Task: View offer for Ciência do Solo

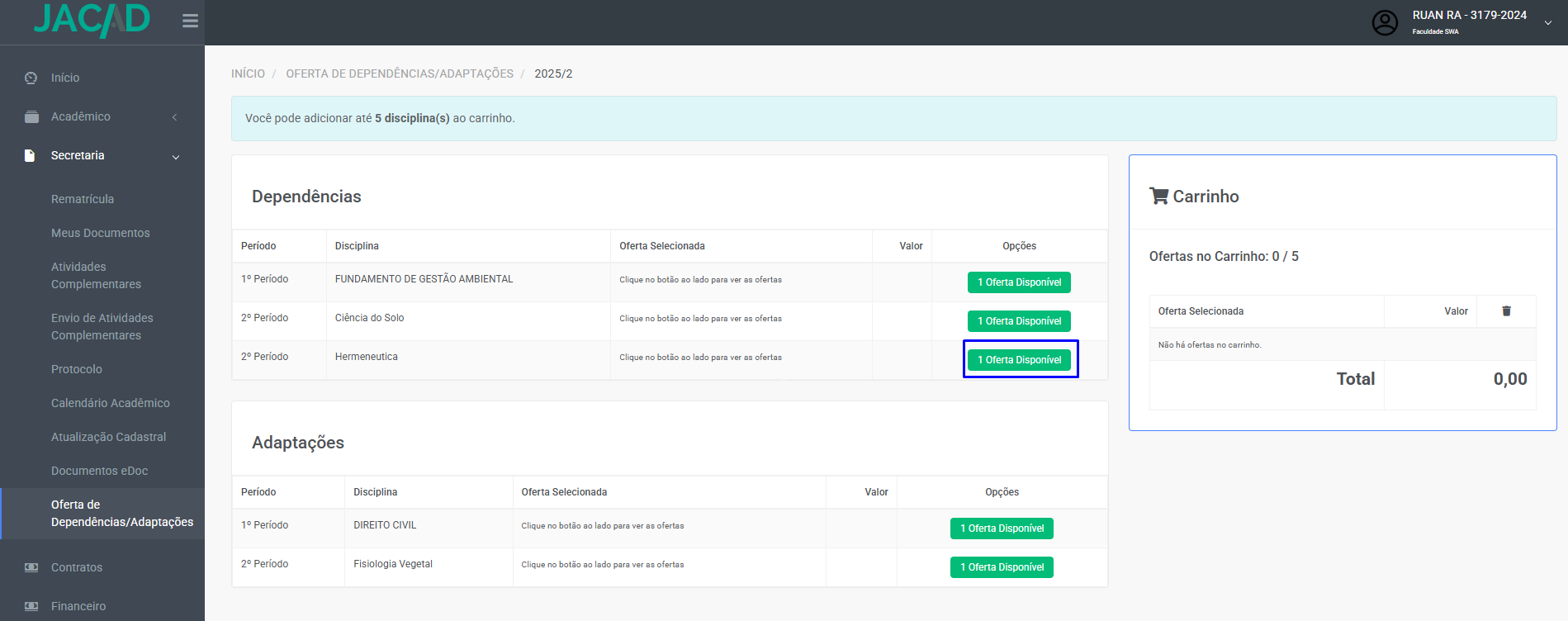Action: pos(1019,321)
